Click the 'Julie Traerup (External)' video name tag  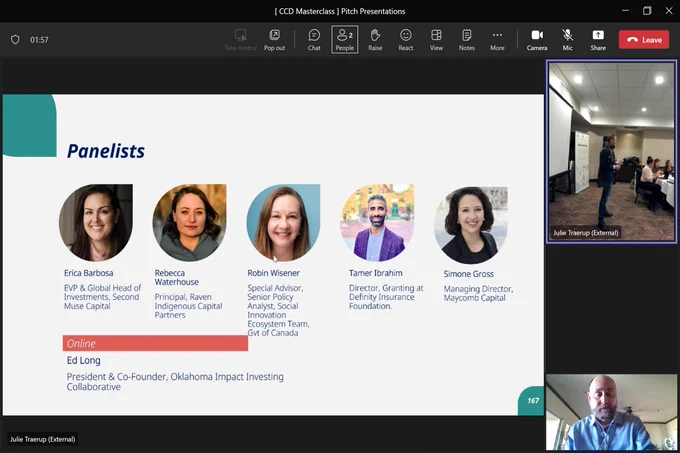click(585, 233)
